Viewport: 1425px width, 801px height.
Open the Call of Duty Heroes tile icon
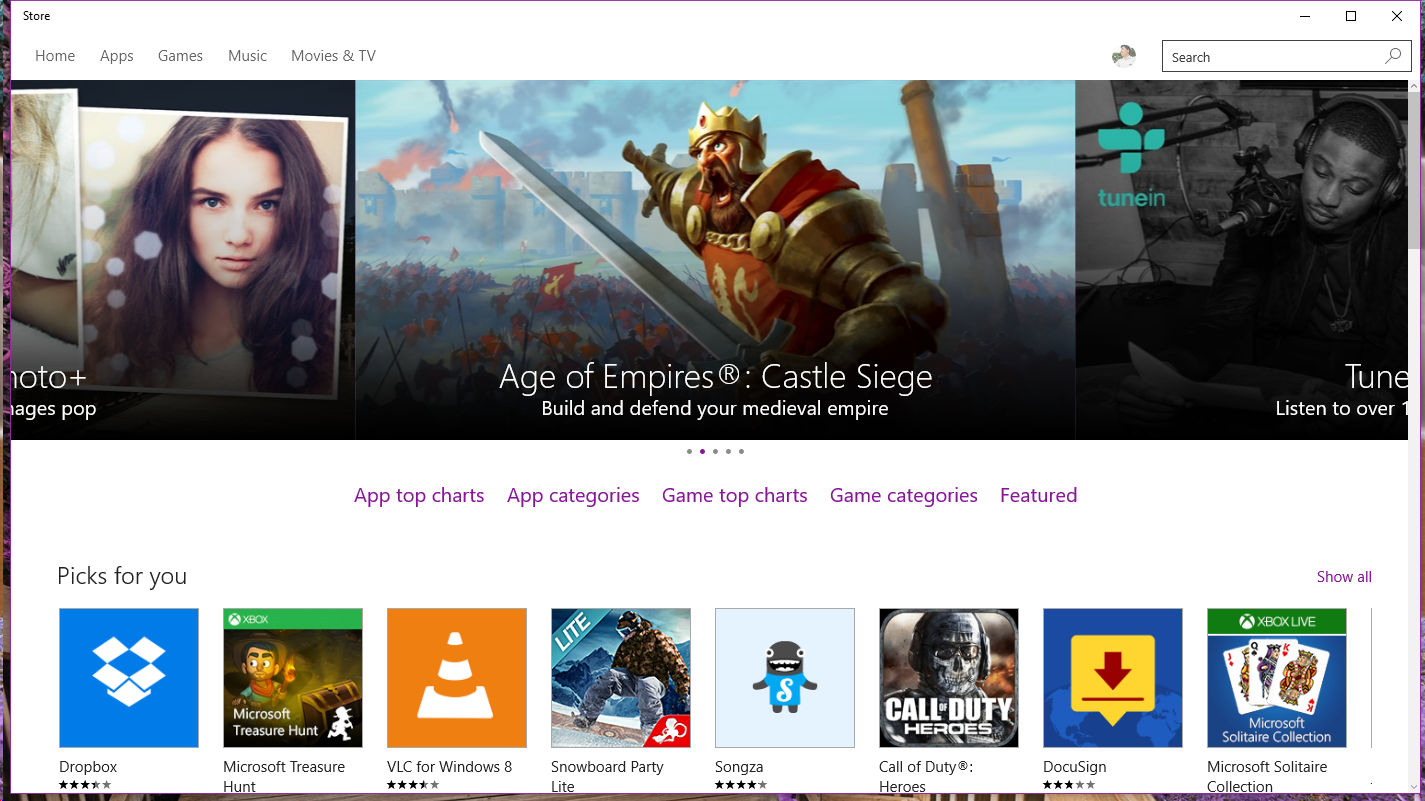(949, 678)
